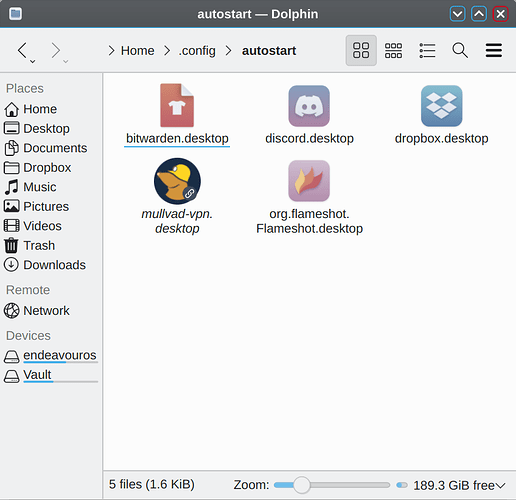Image resolution: width=516 pixels, height=500 pixels.
Task: Click the Zoom slider handle
Action: (301, 485)
